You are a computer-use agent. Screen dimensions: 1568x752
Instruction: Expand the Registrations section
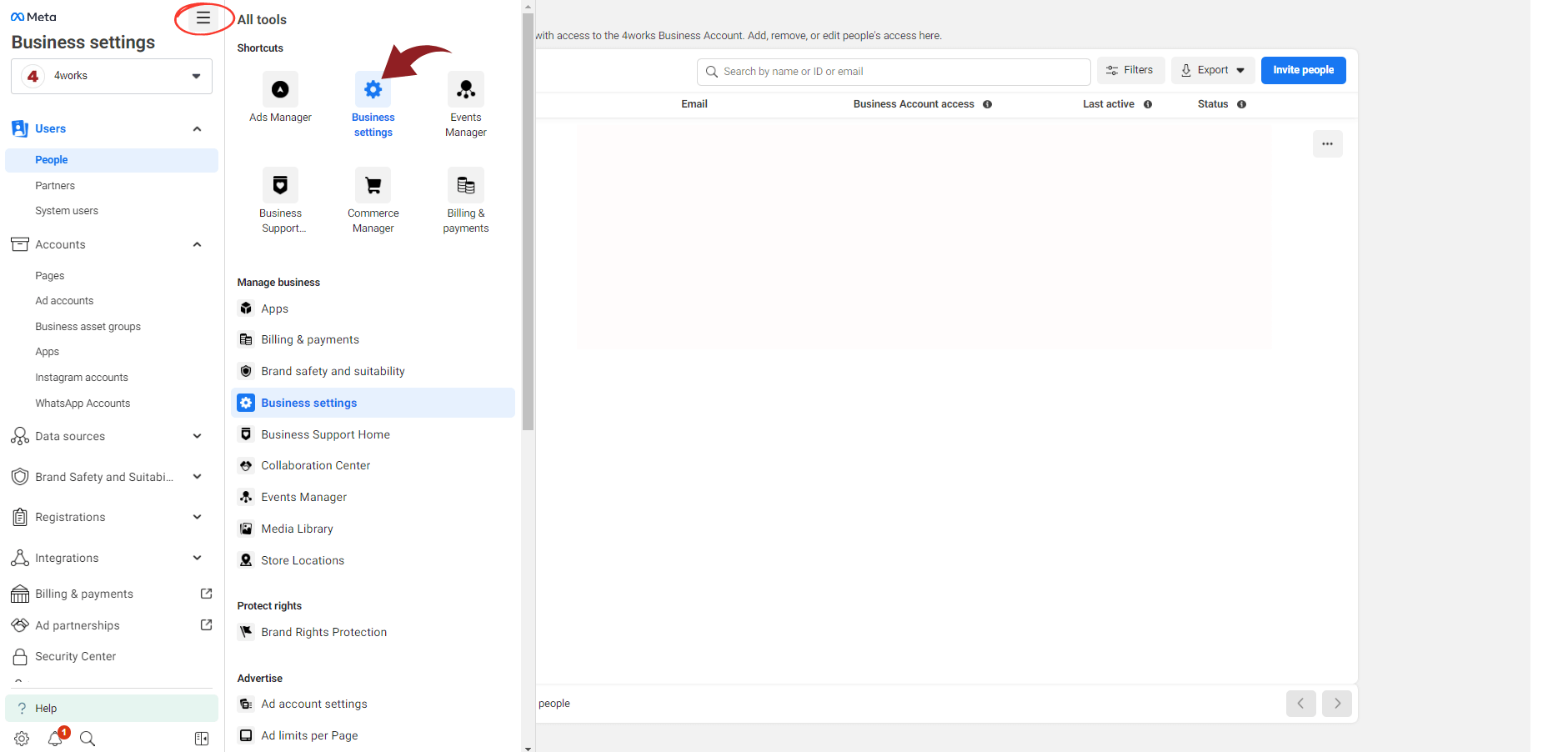pyautogui.click(x=197, y=517)
